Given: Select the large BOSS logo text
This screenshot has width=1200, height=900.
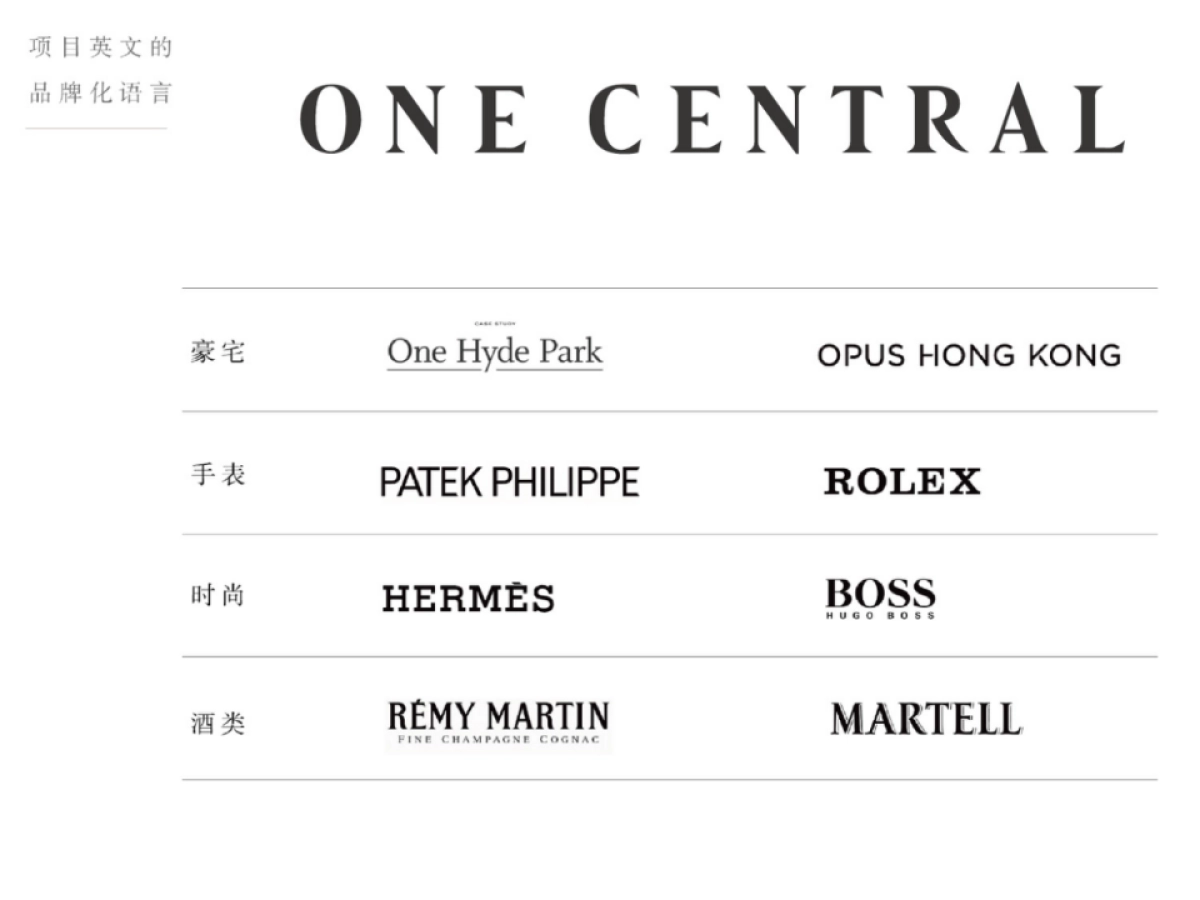Looking at the screenshot, I should click(x=880, y=593).
